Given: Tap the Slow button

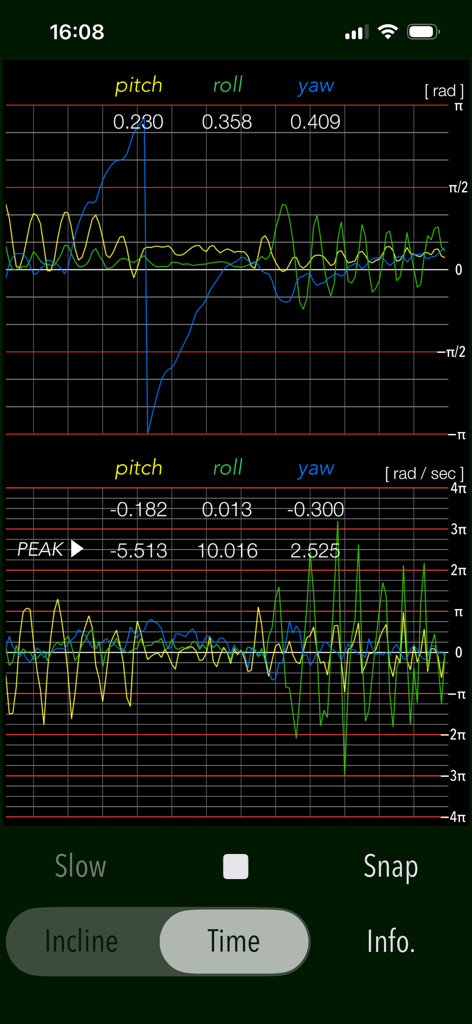Looking at the screenshot, I should point(80,867).
